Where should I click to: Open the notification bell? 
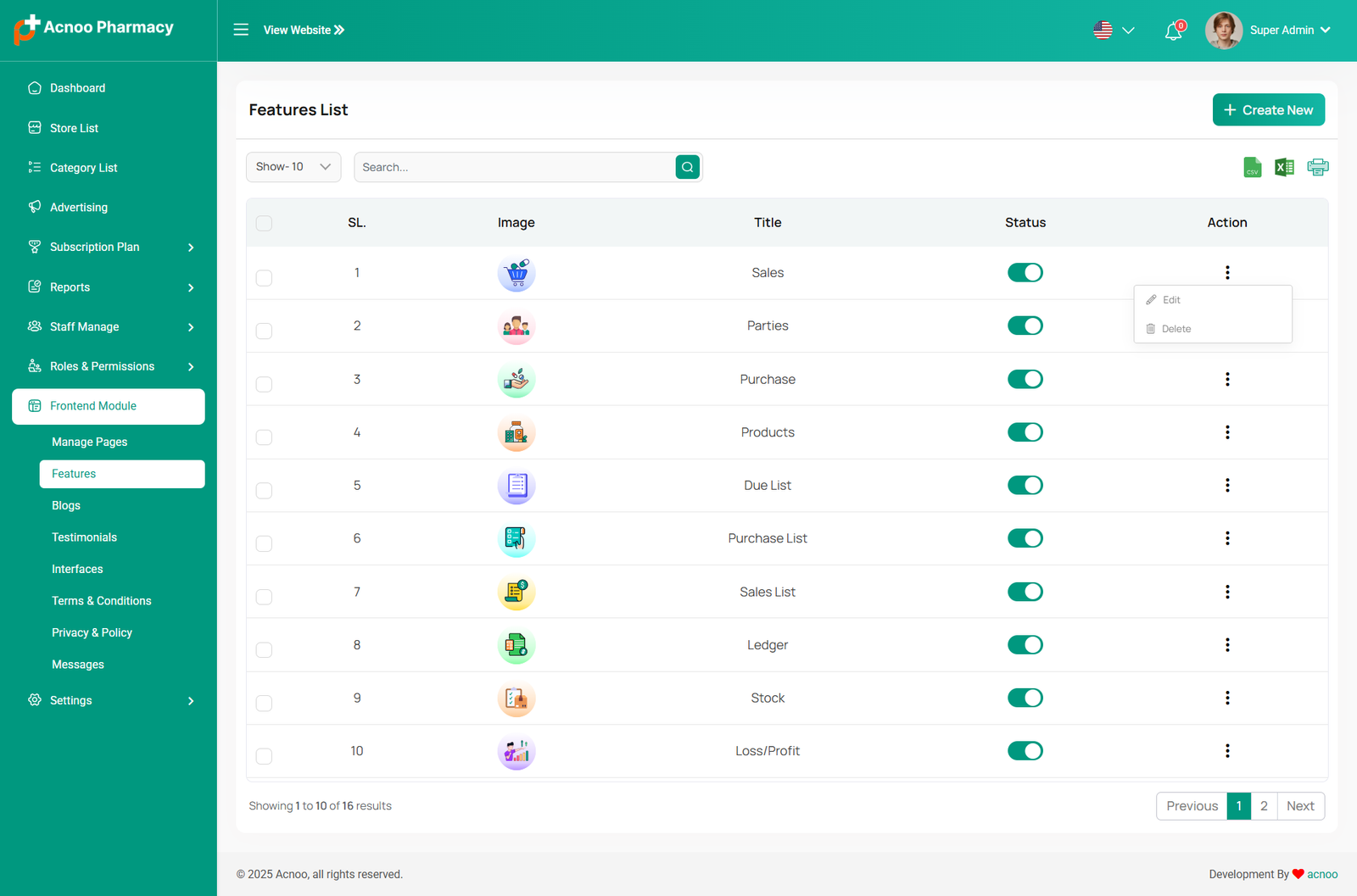pyautogui.click(x=1173, y=31)
